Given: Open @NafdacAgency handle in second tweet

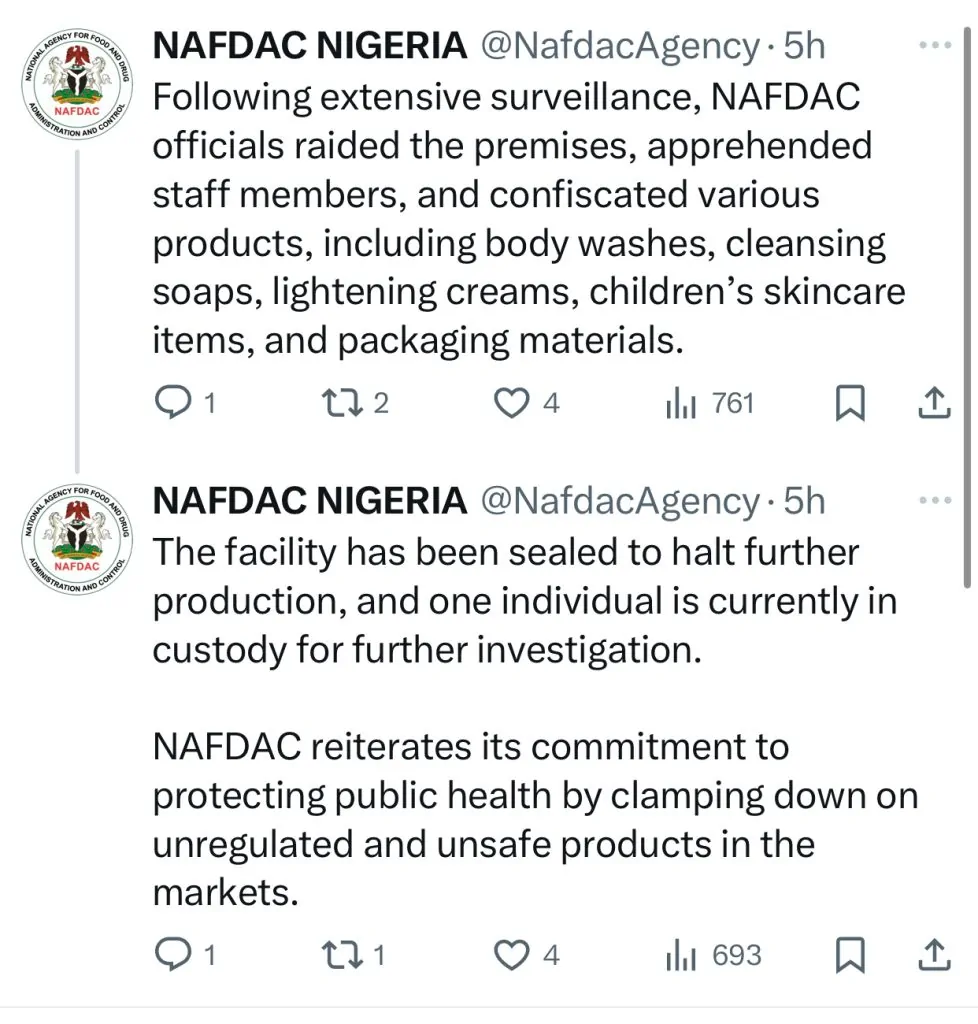Looking at the screenshot, I should point(620,500).
